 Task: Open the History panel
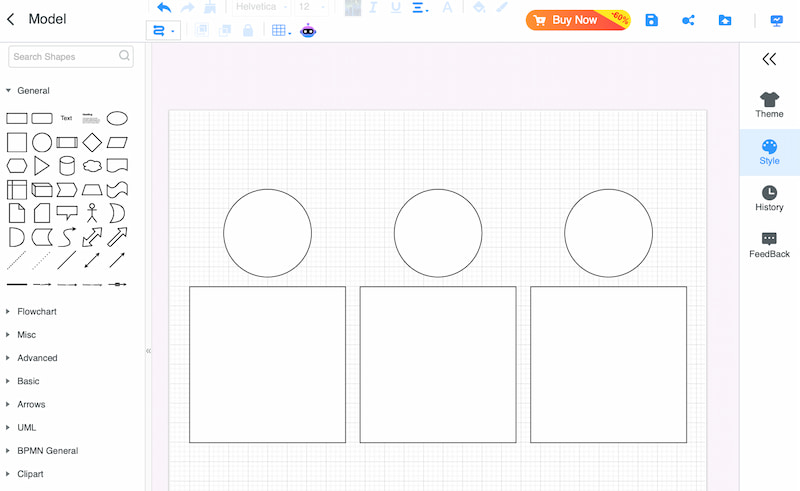[769, 199]
